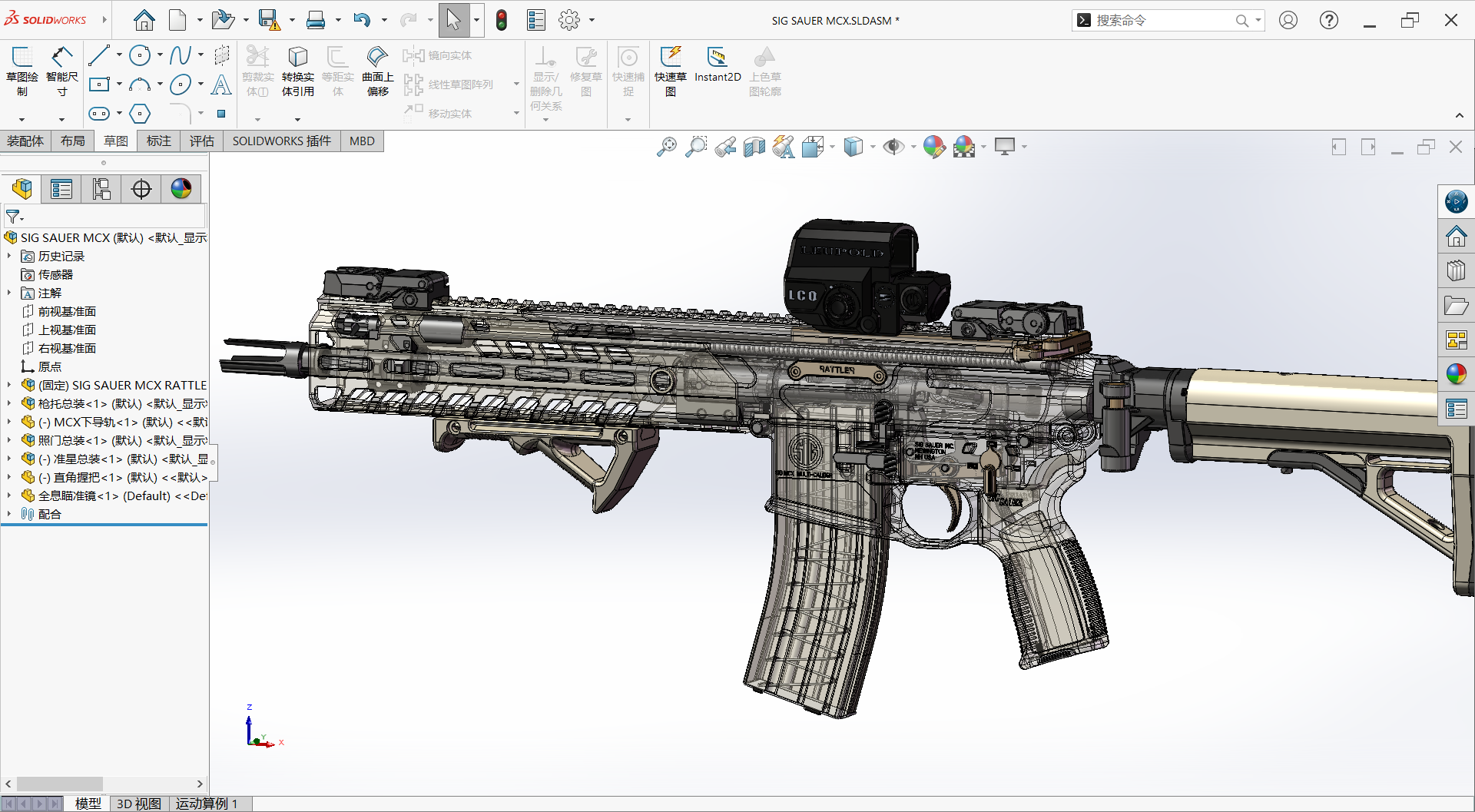Switch to the SOLIDWORKS 插件 tab

coord(282,141)
